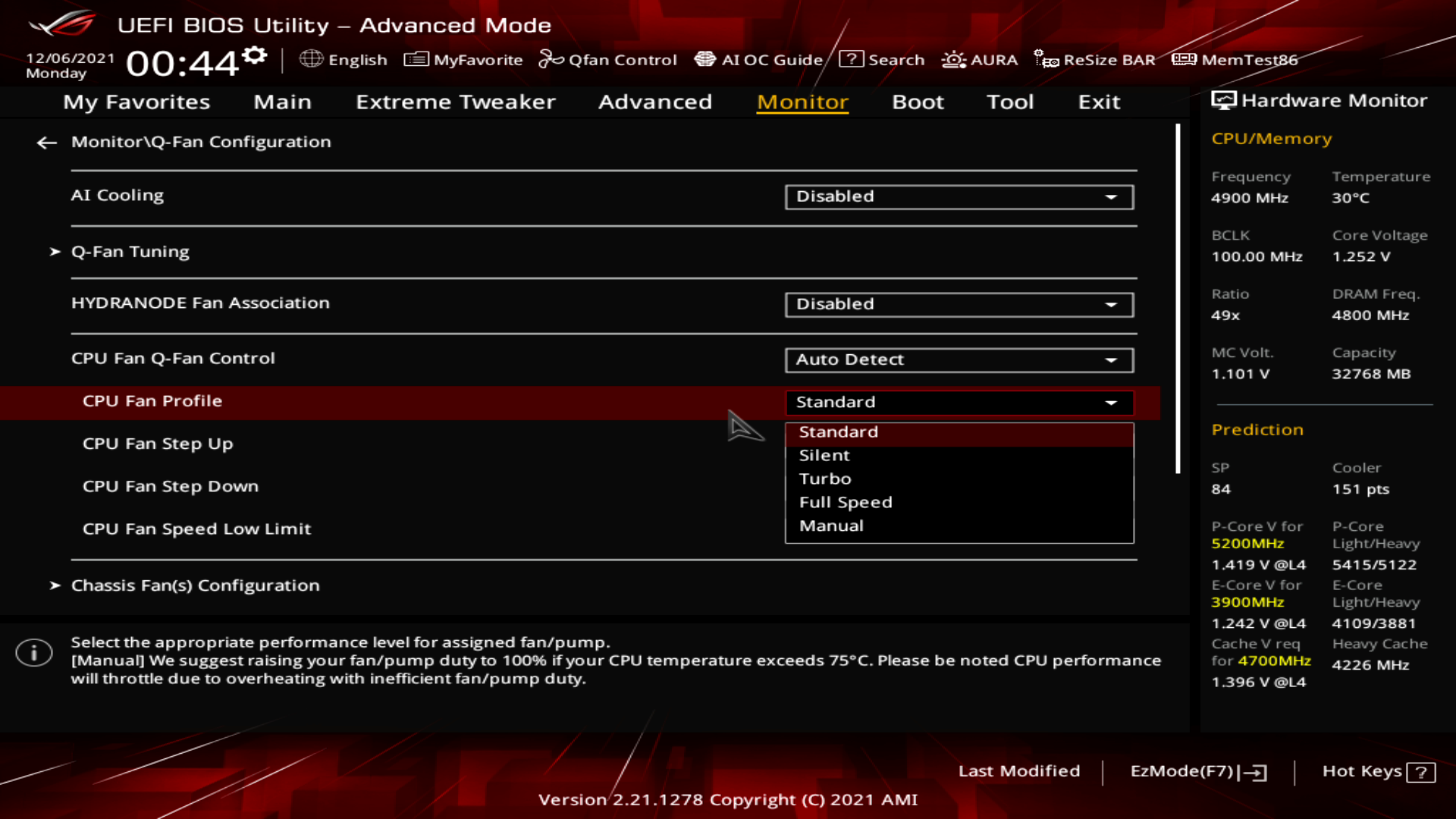Select Silent from the fan profile list
The image size is (1456, 819).
point(824,456)
